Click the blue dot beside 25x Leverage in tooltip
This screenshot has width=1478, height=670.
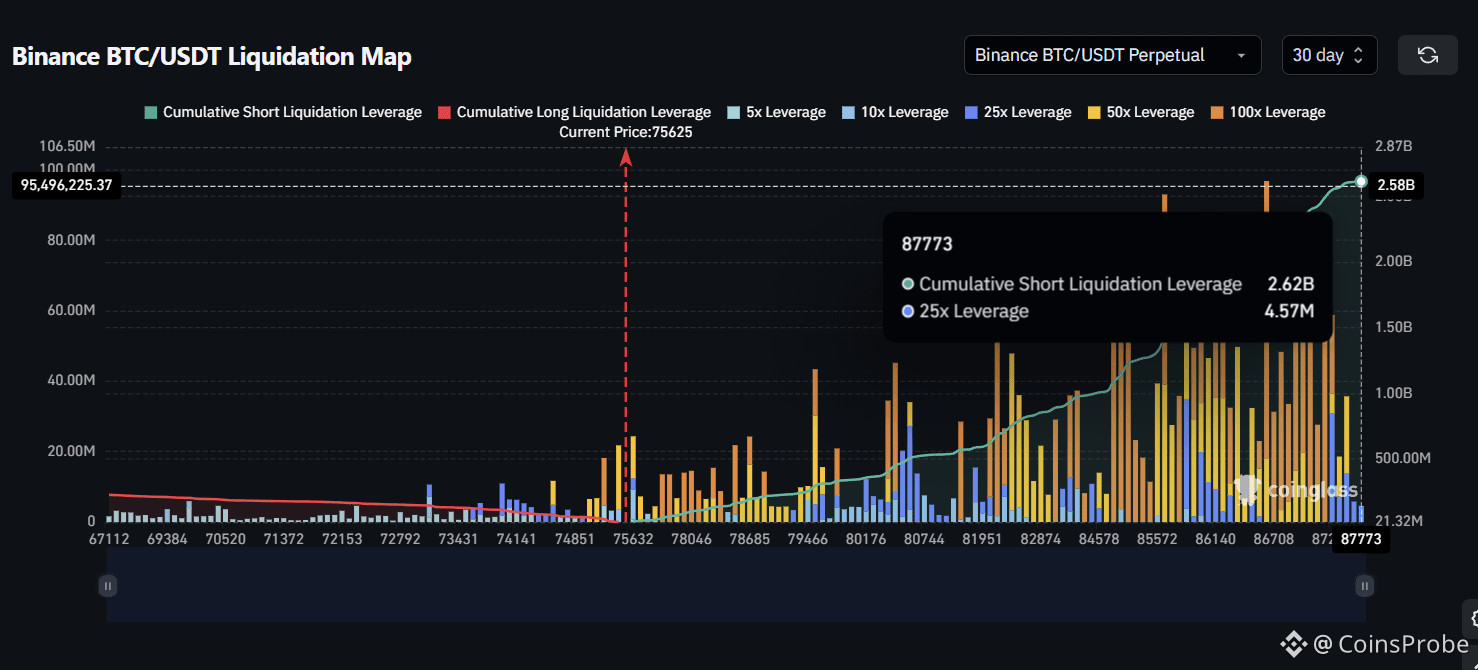click(910, 311)
